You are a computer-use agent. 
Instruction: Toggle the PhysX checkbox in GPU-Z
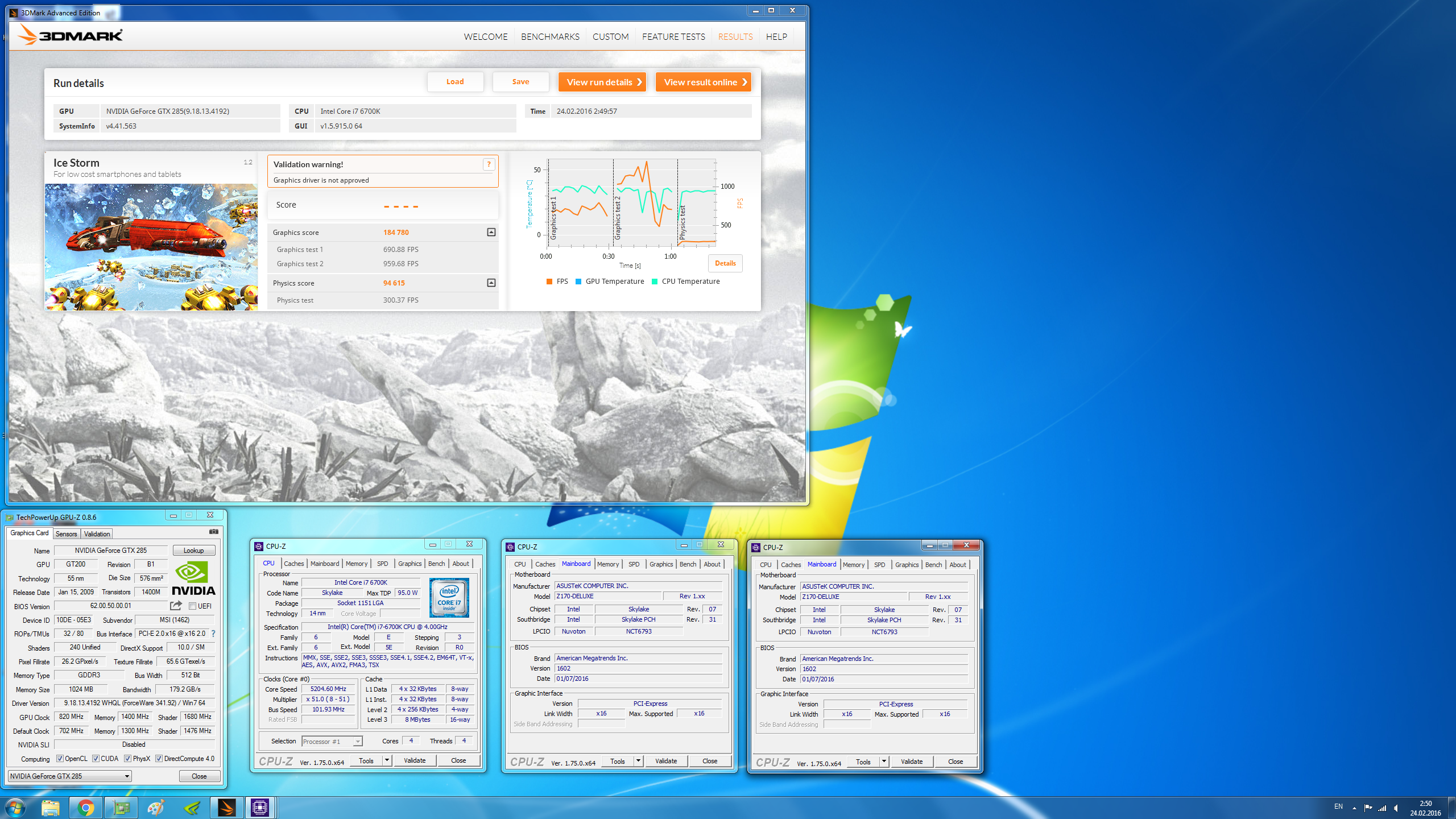point(127,759)
